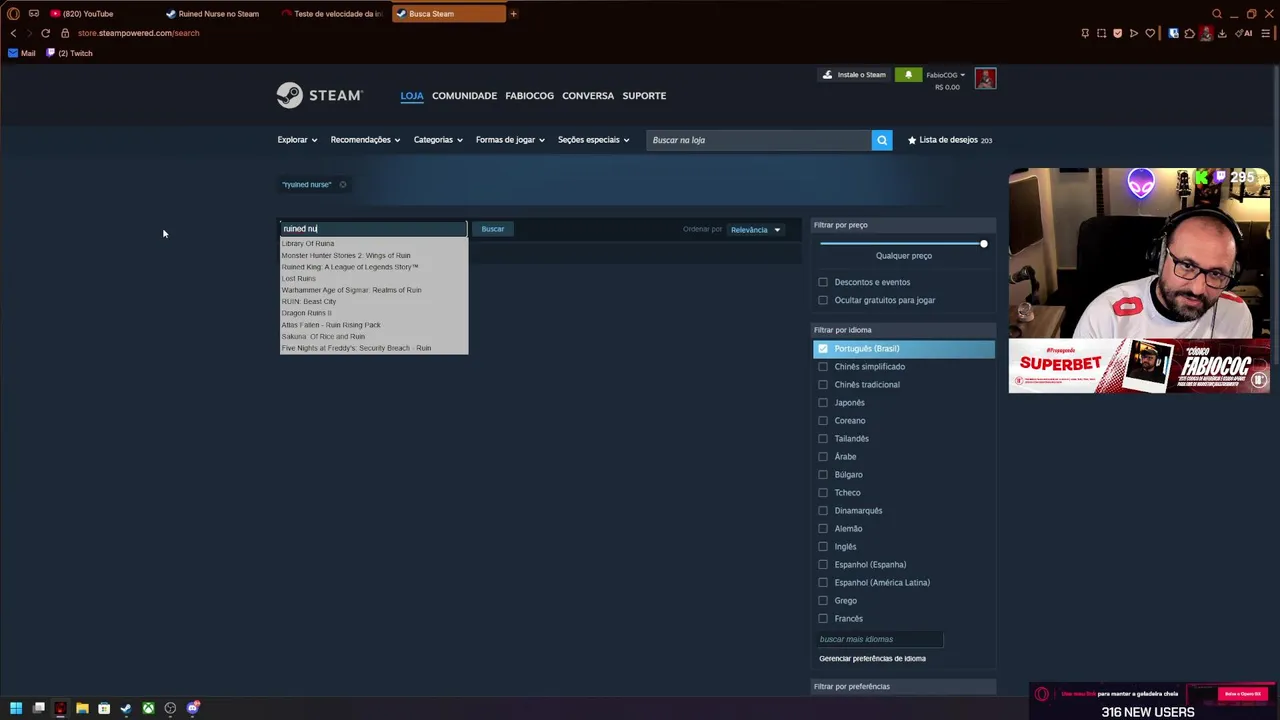Reload the page with the refresh icon
This screenshot has width=1280, height=720.
pyautogui.click(x=45, y=33)
